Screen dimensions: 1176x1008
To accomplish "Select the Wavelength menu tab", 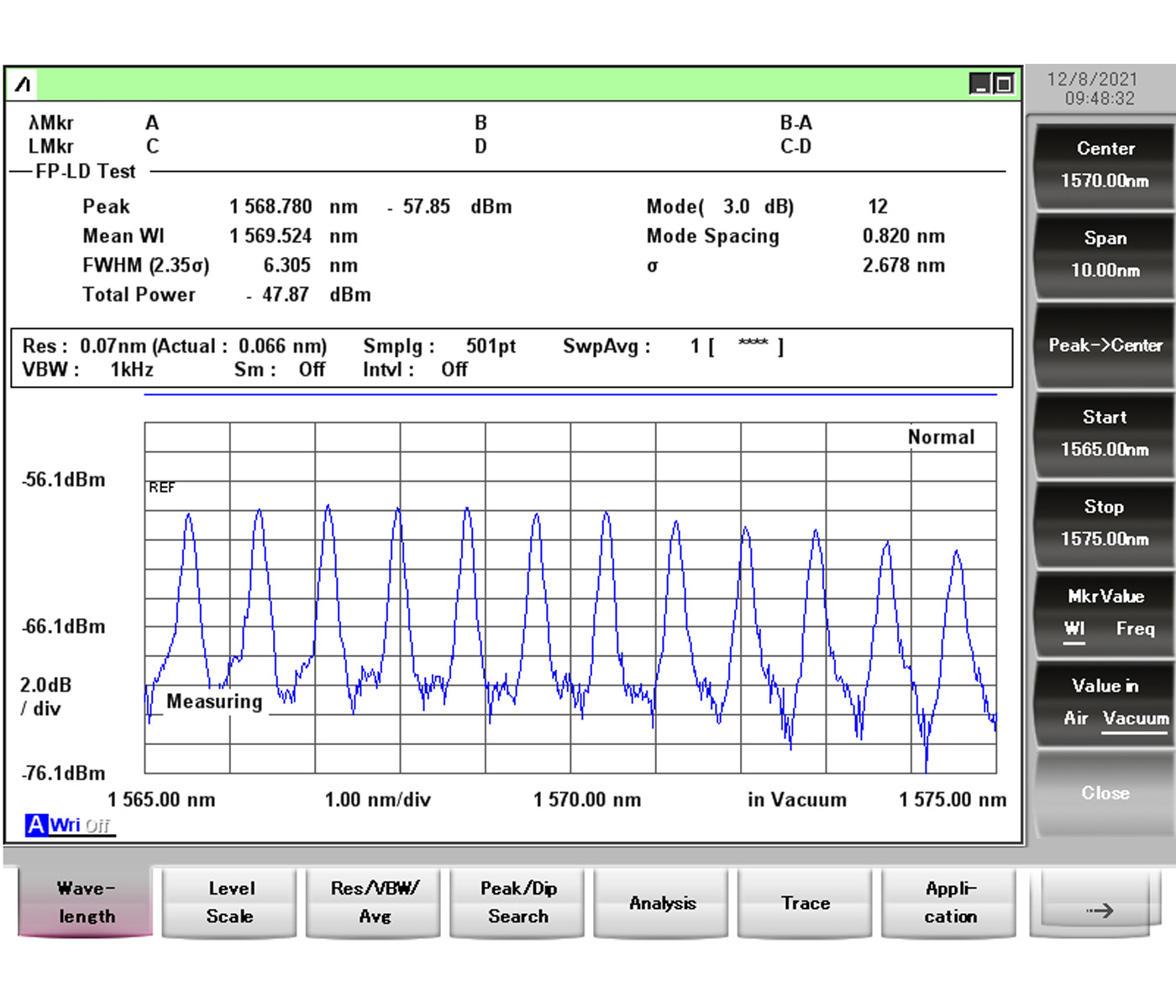I will coord(86,903).
